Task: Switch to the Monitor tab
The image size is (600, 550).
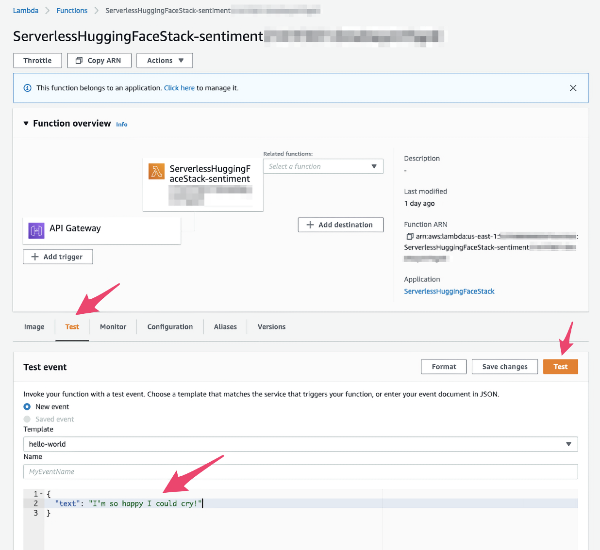Action: pyautogui.click(x=113, y=326)
